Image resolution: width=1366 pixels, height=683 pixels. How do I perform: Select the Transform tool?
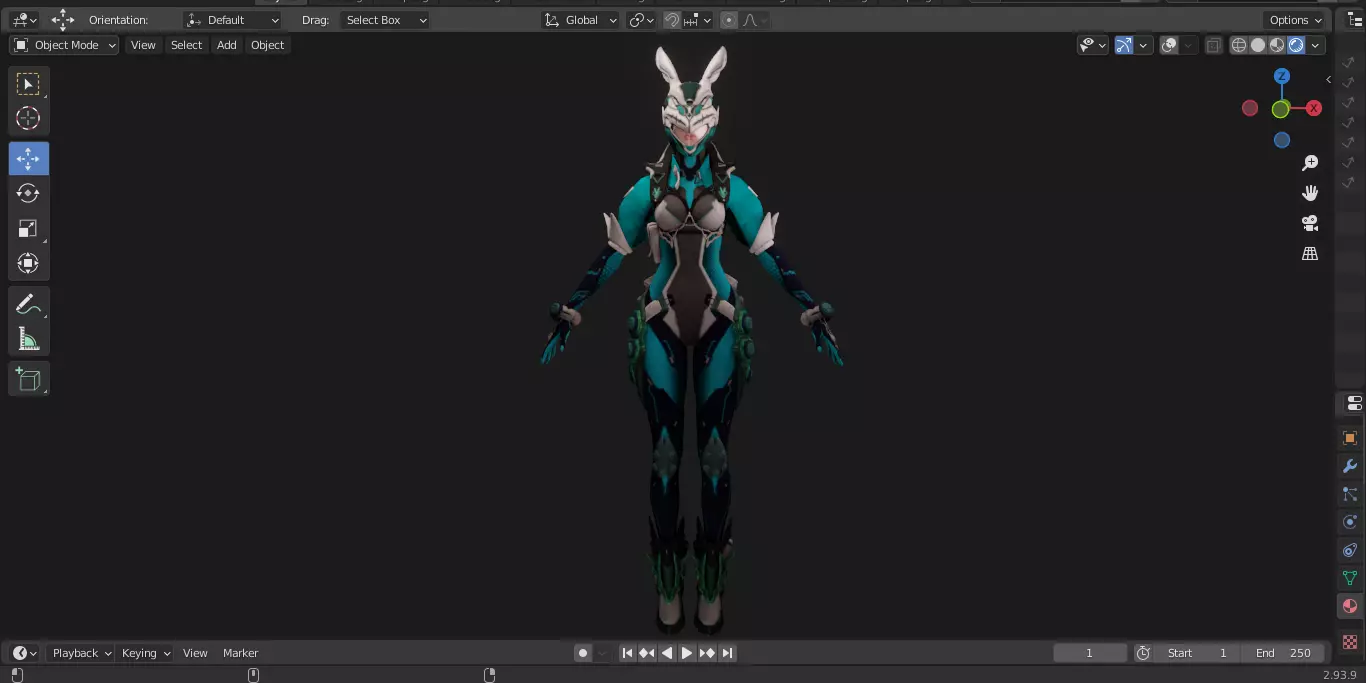28,263
